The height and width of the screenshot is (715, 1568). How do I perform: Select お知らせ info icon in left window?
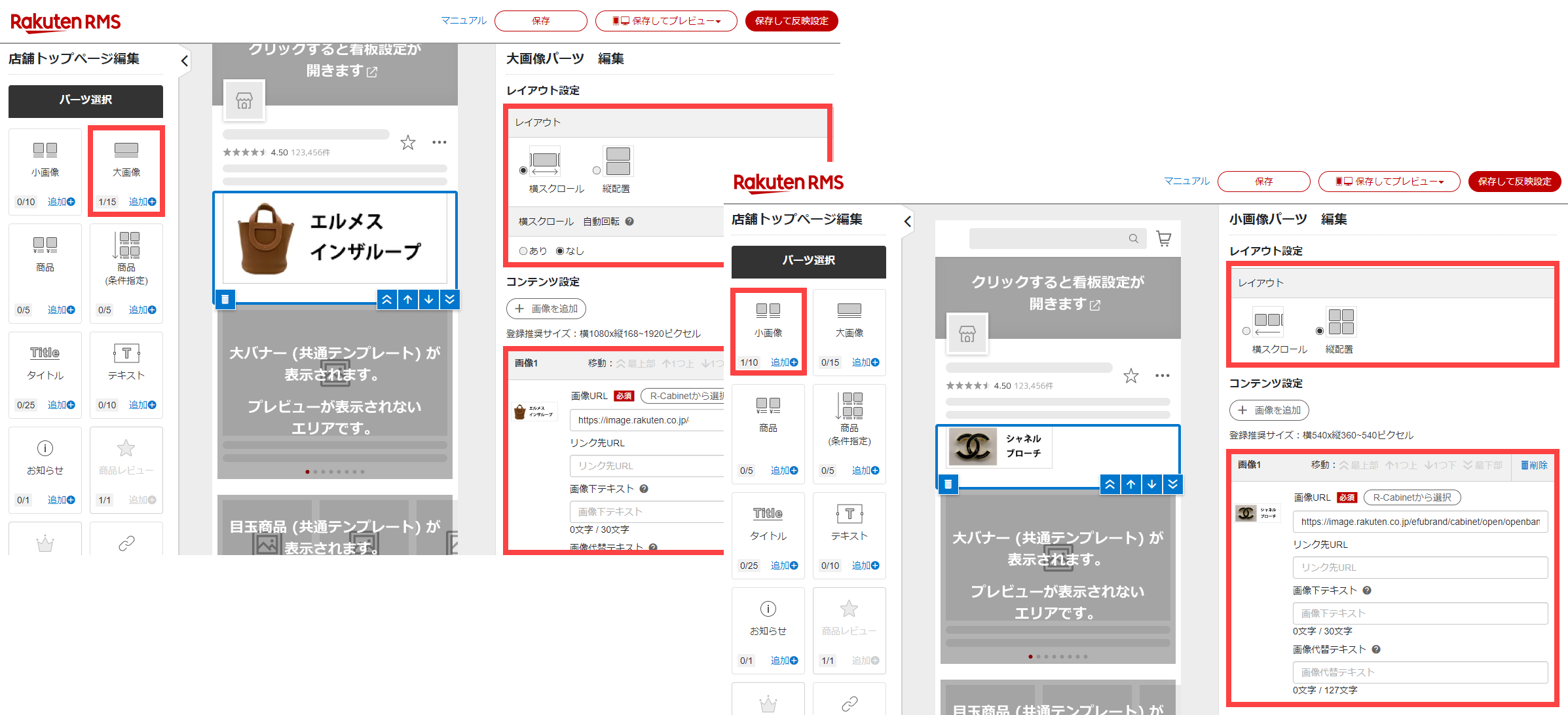[45, 448]
